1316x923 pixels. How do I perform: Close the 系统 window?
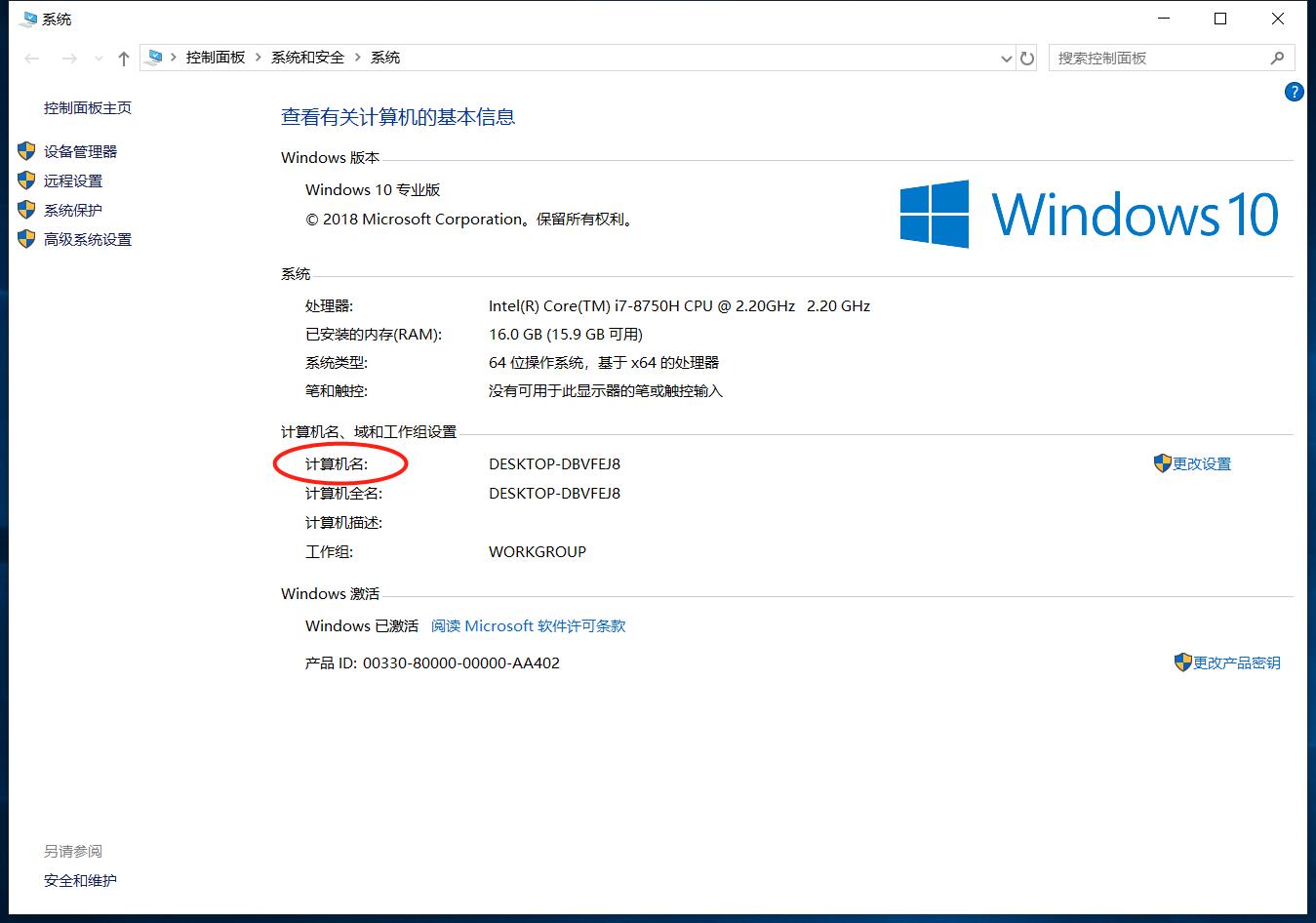click(x=1278, y=19)
